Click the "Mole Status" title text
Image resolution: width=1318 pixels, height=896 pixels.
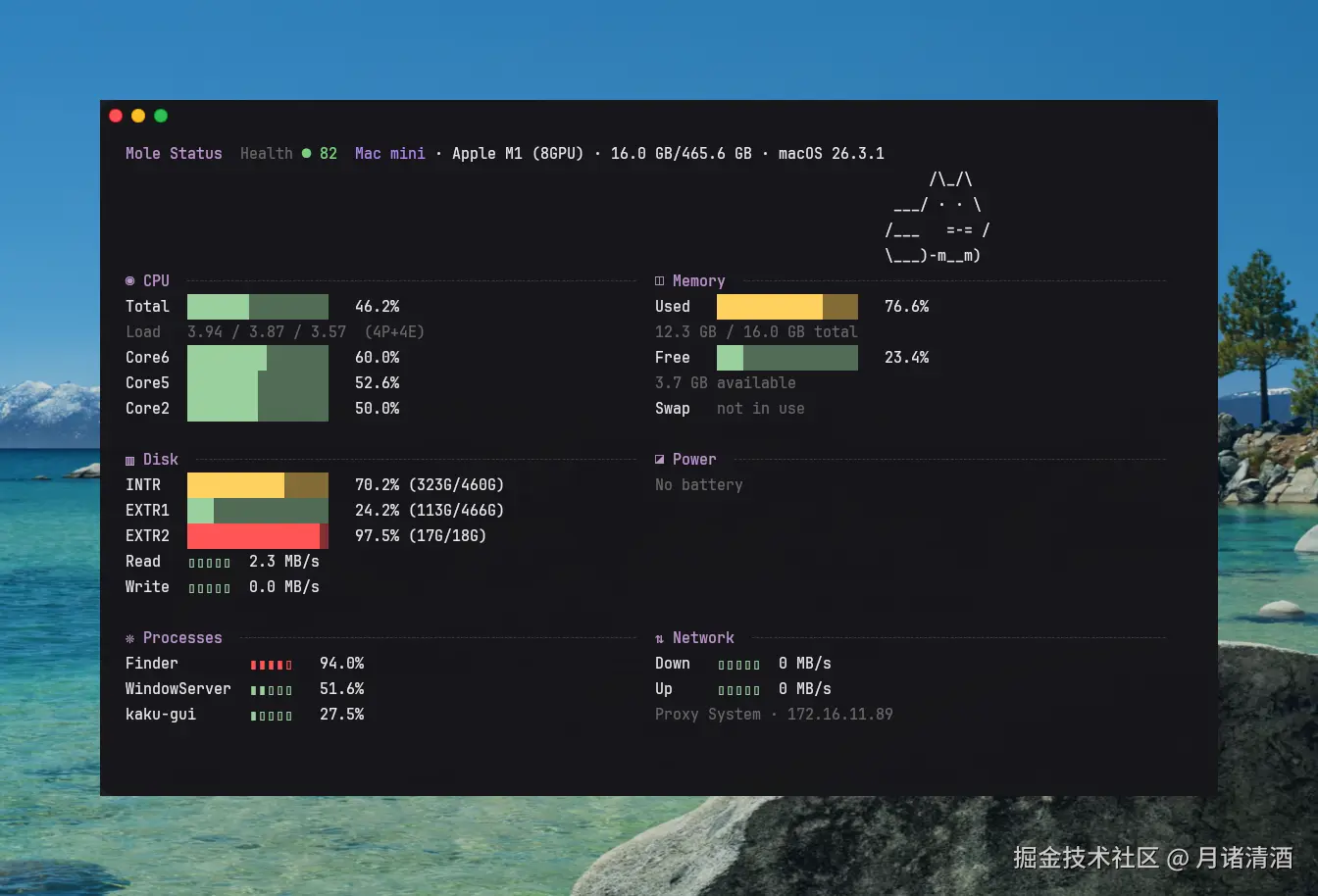point(174,153)
